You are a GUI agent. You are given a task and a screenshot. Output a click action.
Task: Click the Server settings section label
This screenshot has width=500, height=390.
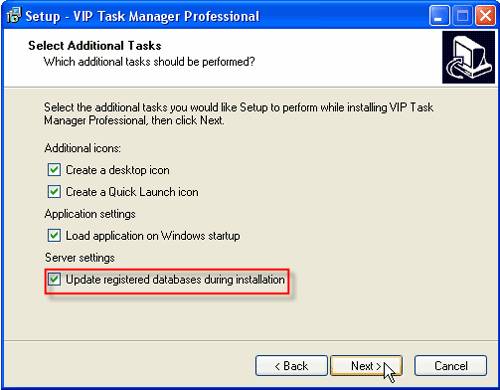80,257
